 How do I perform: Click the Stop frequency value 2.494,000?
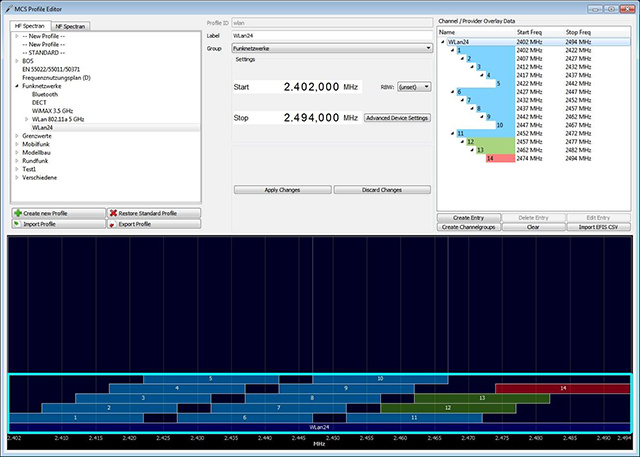(311, 118)
